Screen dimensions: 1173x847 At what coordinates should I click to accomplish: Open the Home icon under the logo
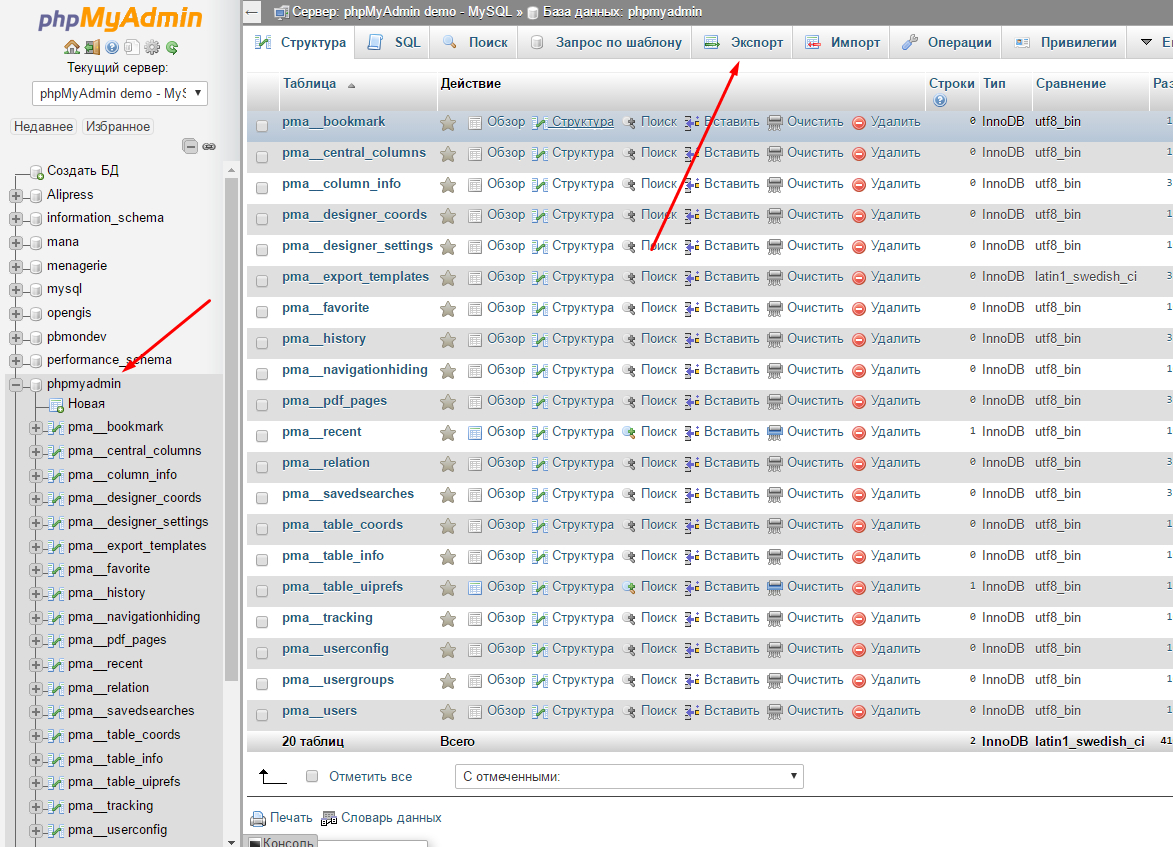[x=72, y=47]
